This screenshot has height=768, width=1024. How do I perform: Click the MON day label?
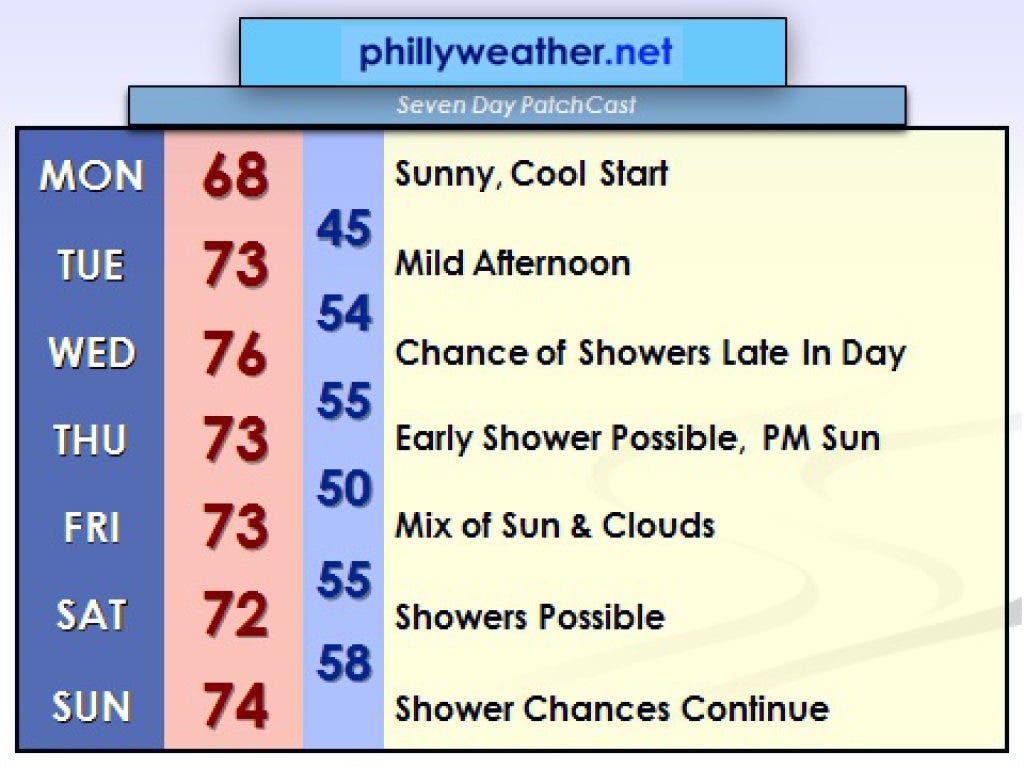(91, 176)
